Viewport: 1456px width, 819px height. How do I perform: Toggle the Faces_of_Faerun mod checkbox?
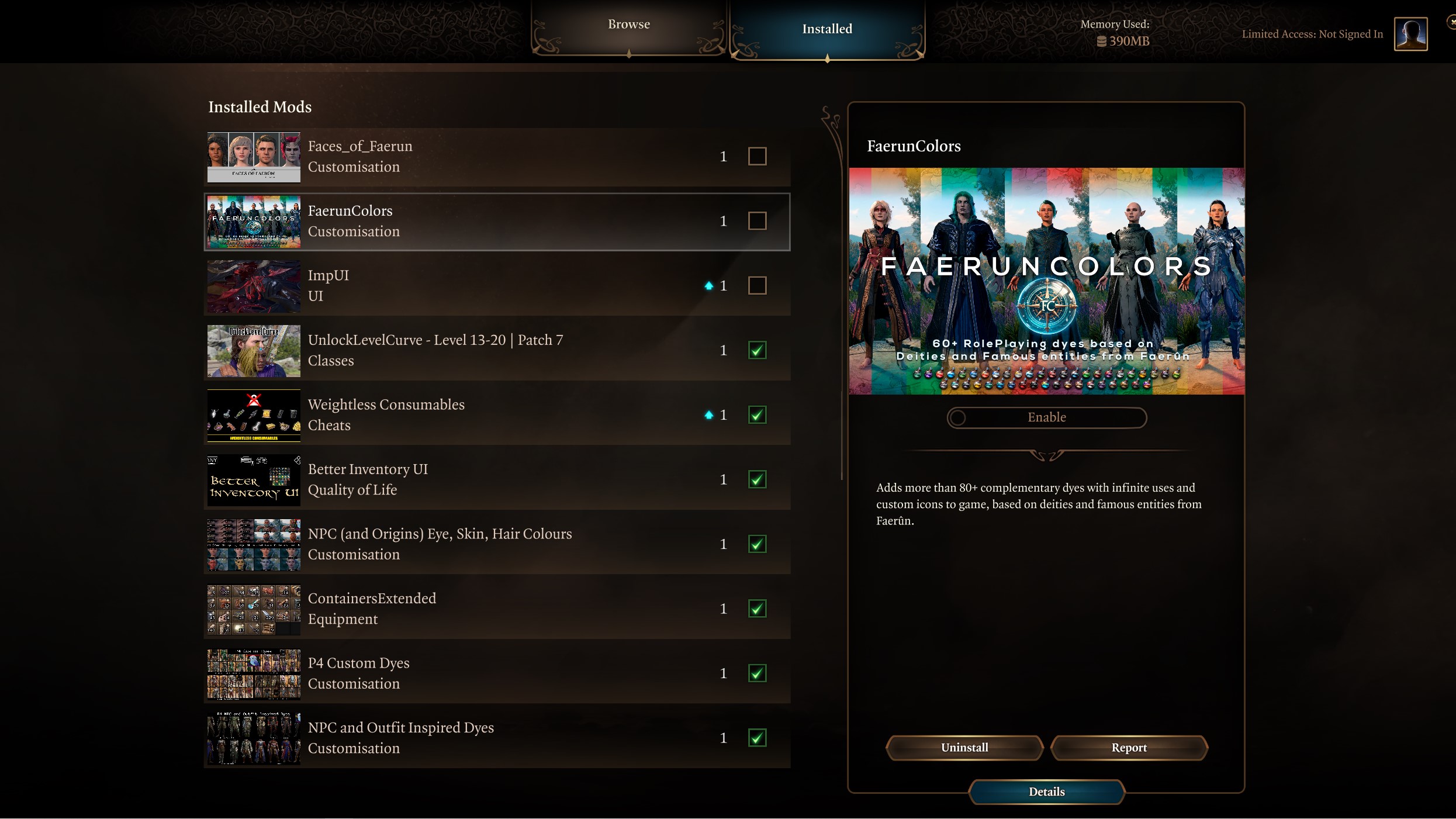757,156
